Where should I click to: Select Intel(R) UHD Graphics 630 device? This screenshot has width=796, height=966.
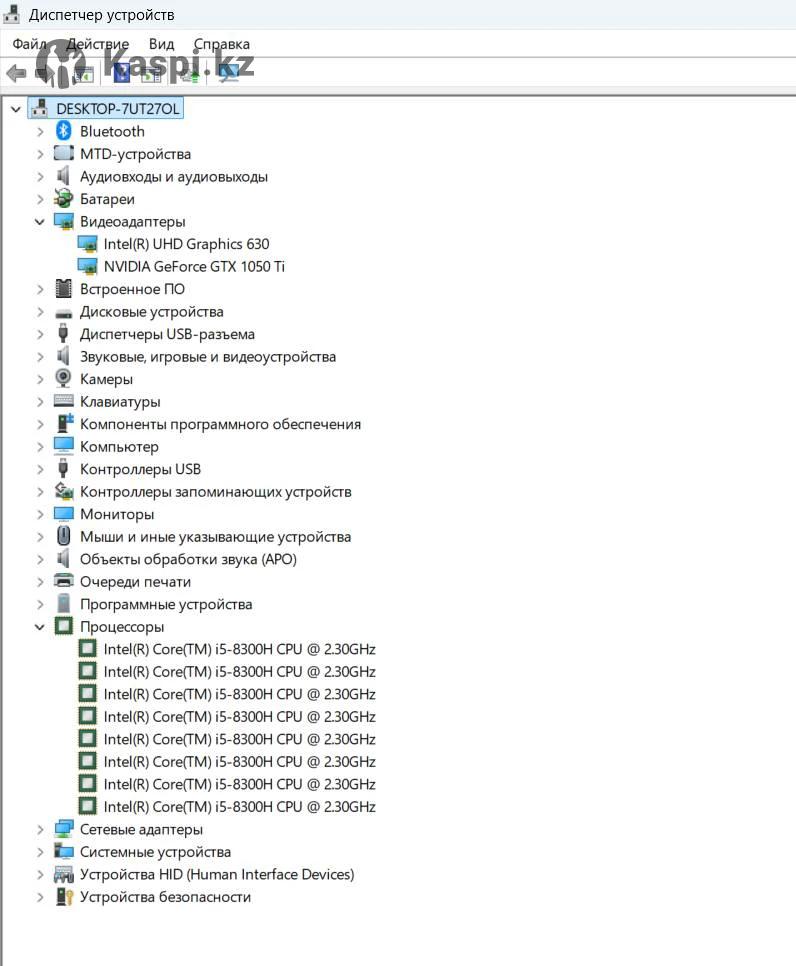pos(186,244)
